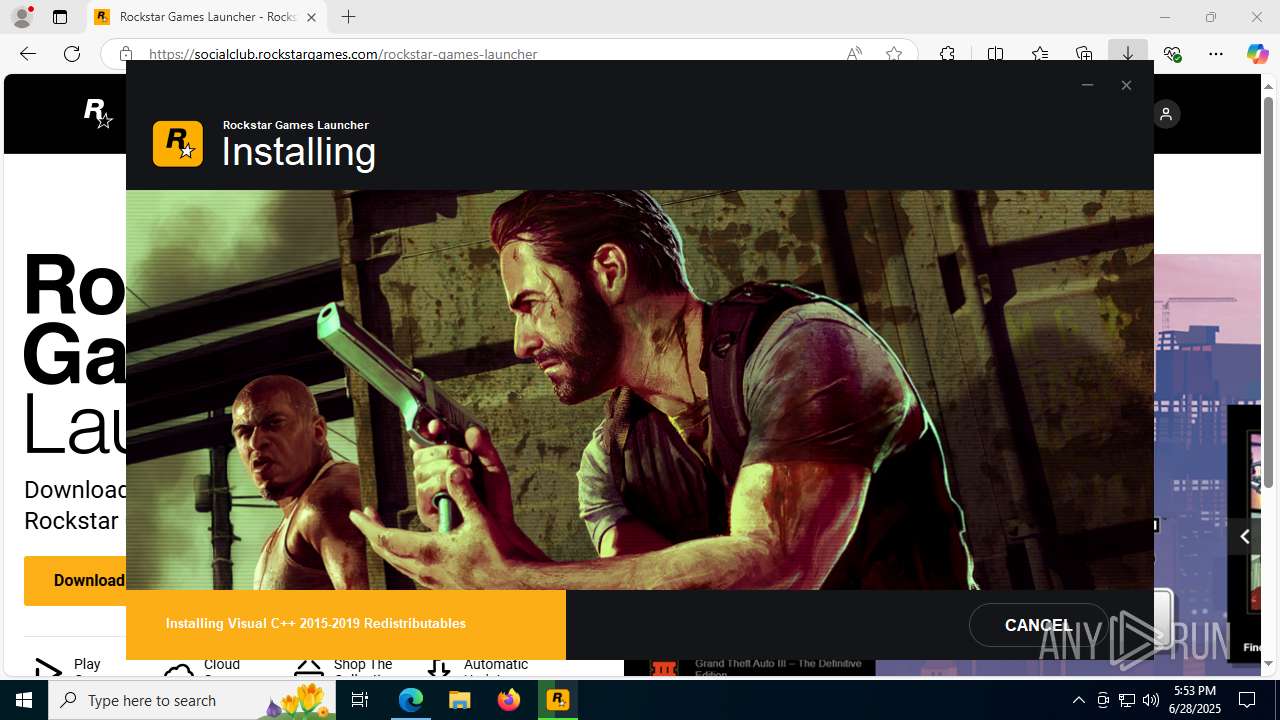Open Edge downloads panel
Viewport: 1280px width, 720px height.
click(x=1127, y=54)
